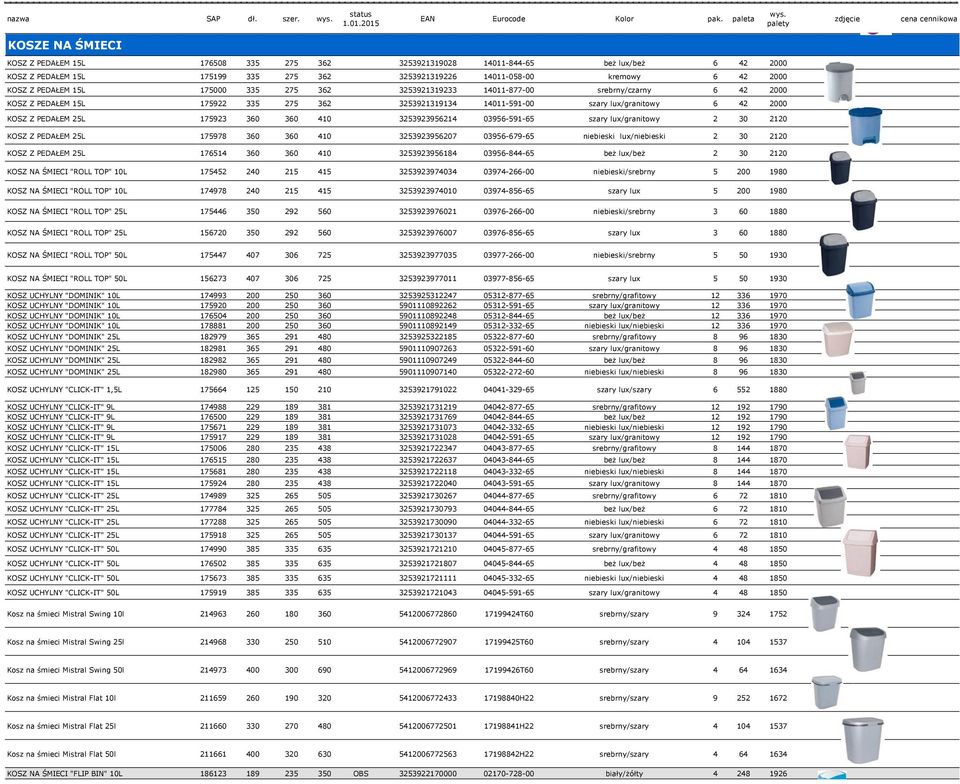Select color 'biały/żółty' in Flip Bin row

tap(624, 774)
